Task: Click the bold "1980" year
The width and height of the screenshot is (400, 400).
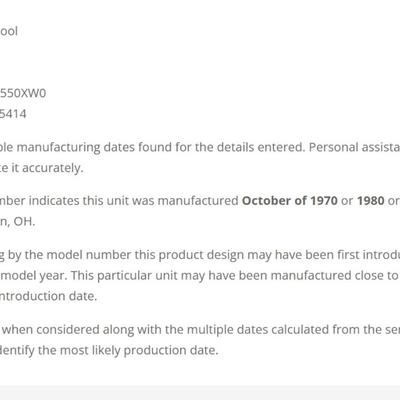Action: click(x=371, y=201)
